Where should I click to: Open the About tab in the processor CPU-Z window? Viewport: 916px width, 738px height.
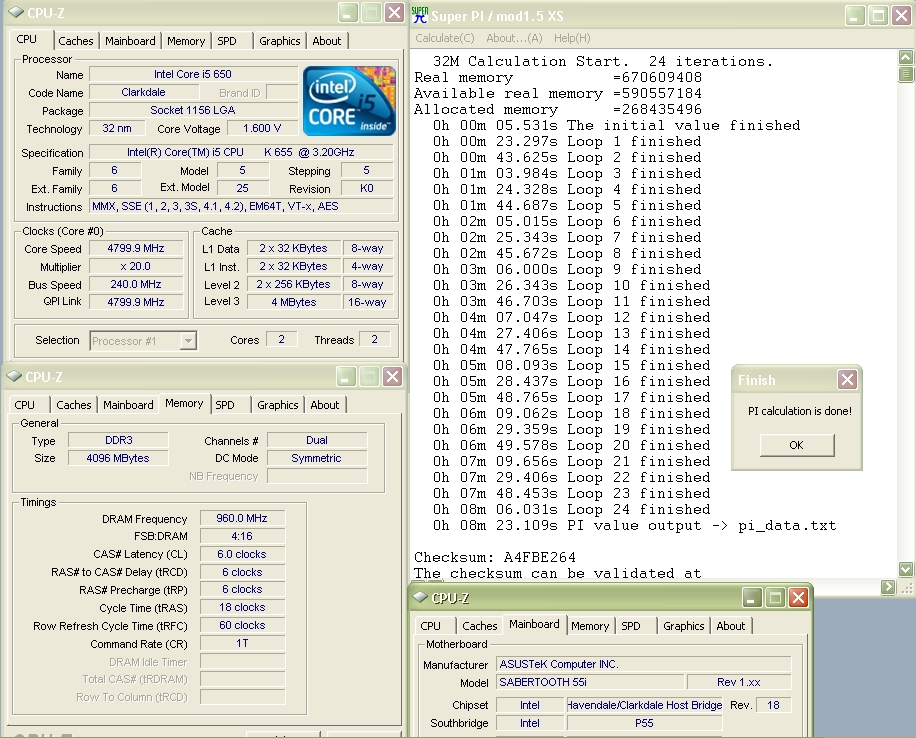(327, 41)
